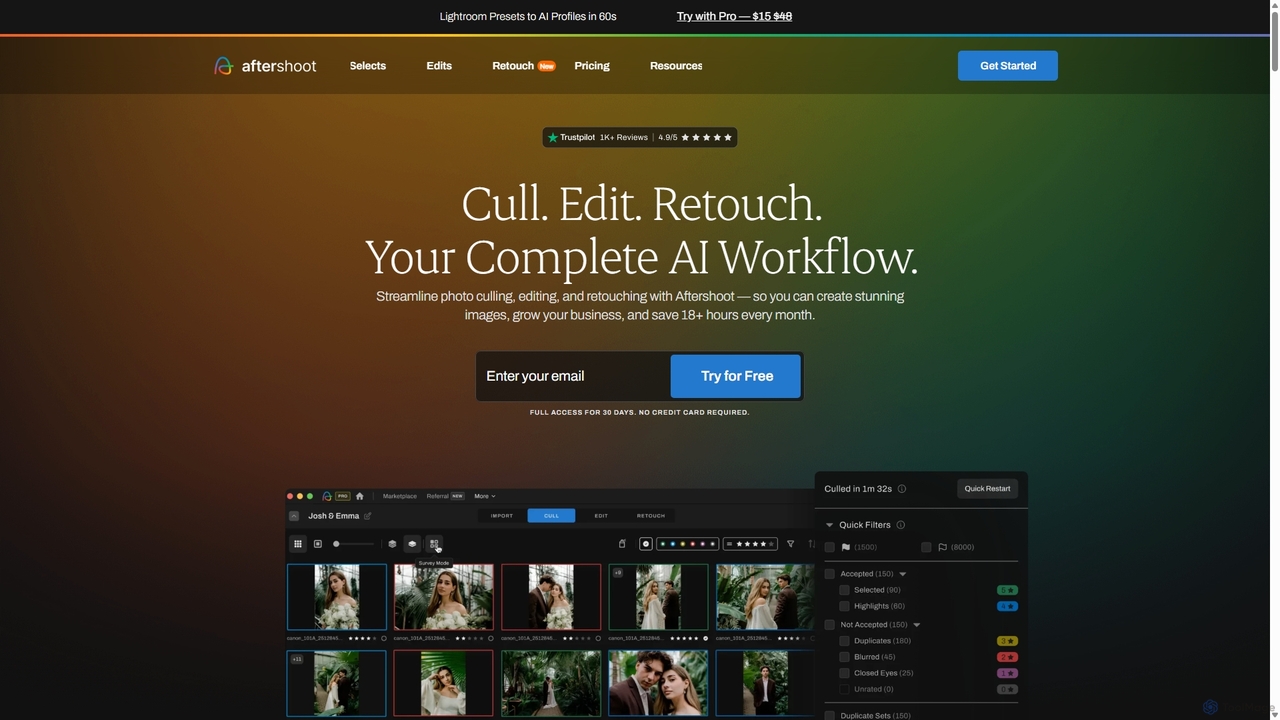This screenshot has width=1280, height=720.
Task: Click the color label filter dots
Action: click(x=687, y=544)
